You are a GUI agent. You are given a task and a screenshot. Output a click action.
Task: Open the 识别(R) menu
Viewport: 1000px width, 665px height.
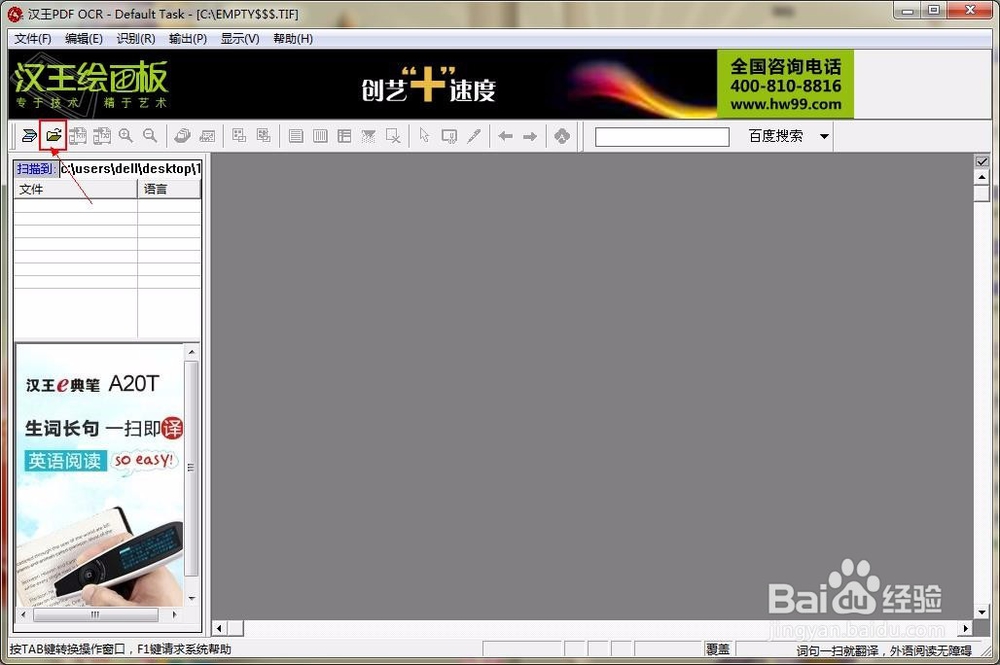[136, 39]
